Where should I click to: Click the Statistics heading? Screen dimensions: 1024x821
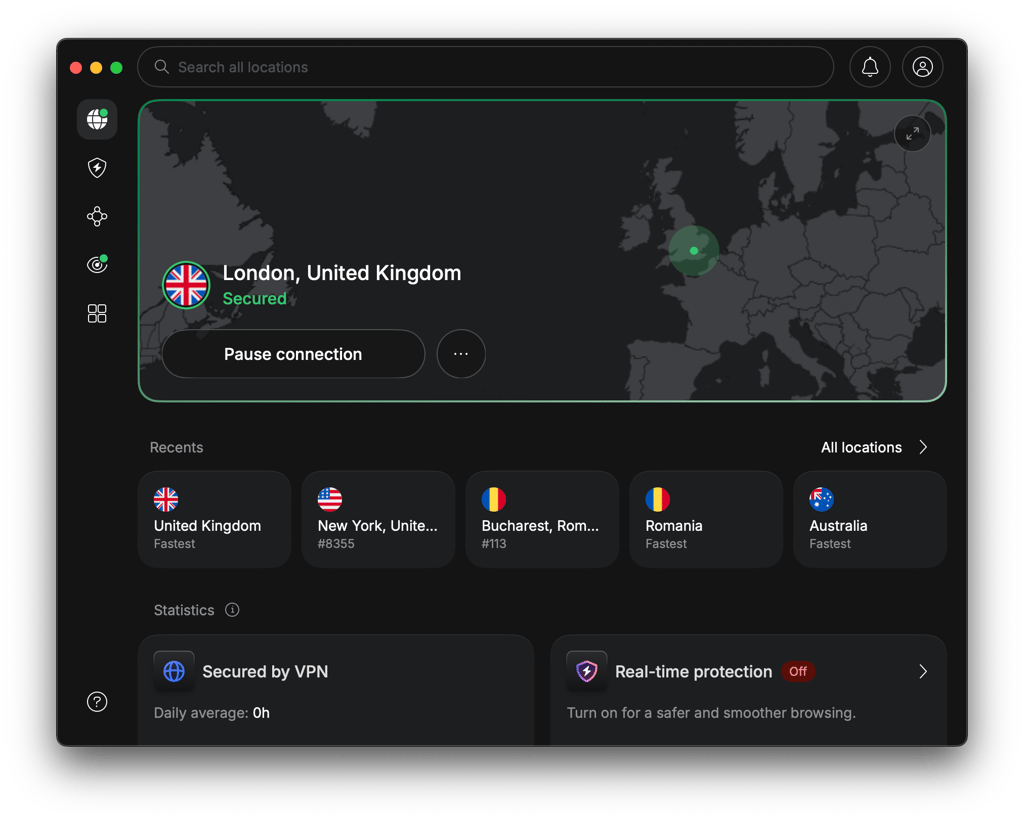click(184, 610)
